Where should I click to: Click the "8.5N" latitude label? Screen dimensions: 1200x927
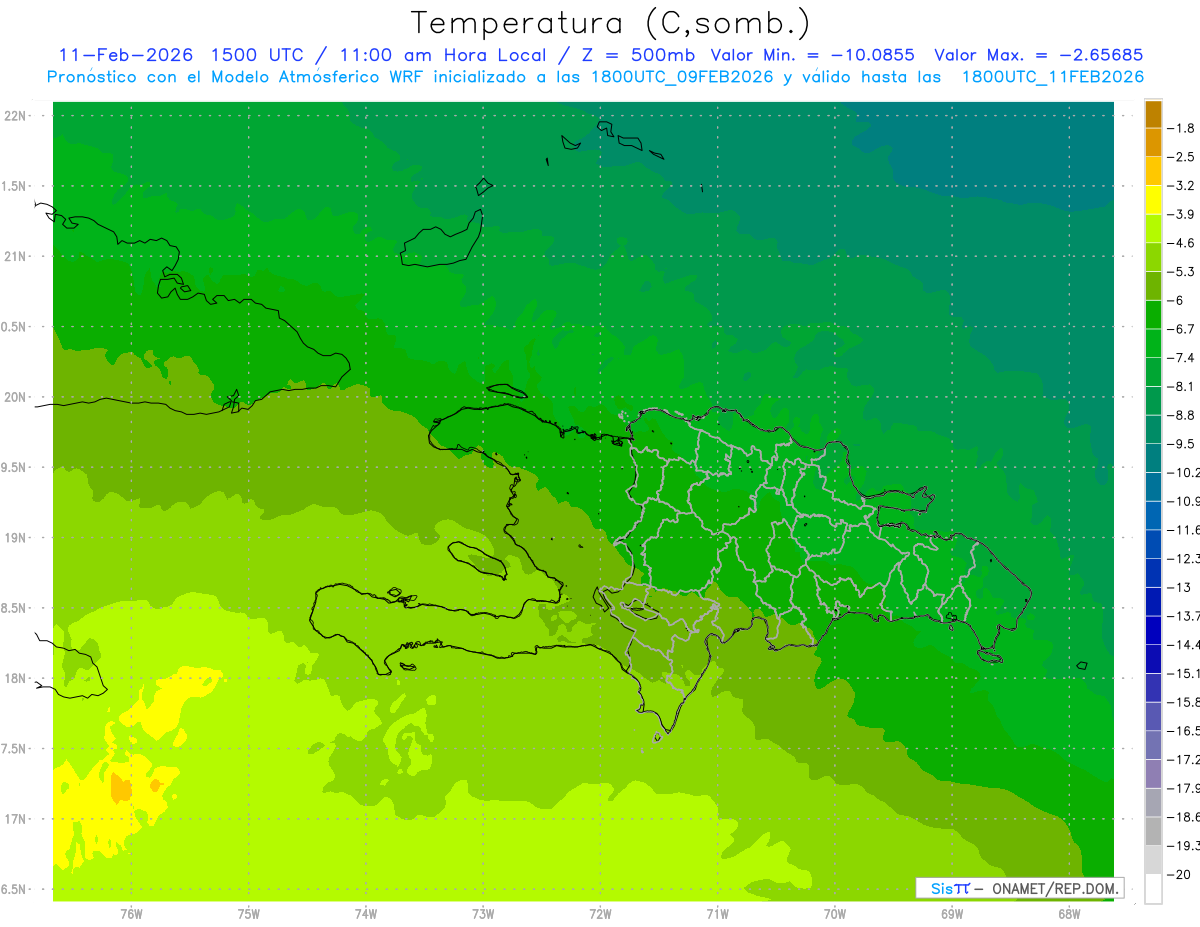coord(14,609)
